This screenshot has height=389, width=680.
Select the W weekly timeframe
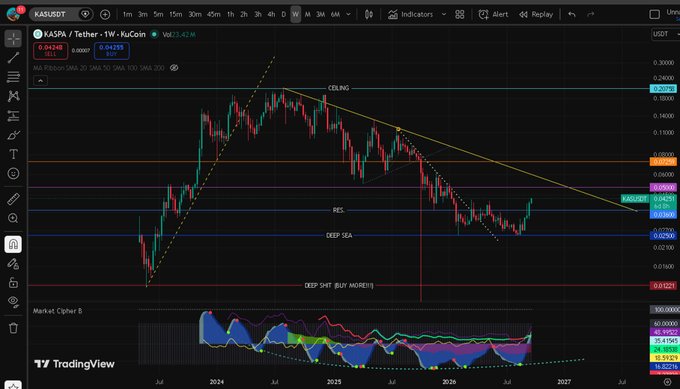(296, 14)
